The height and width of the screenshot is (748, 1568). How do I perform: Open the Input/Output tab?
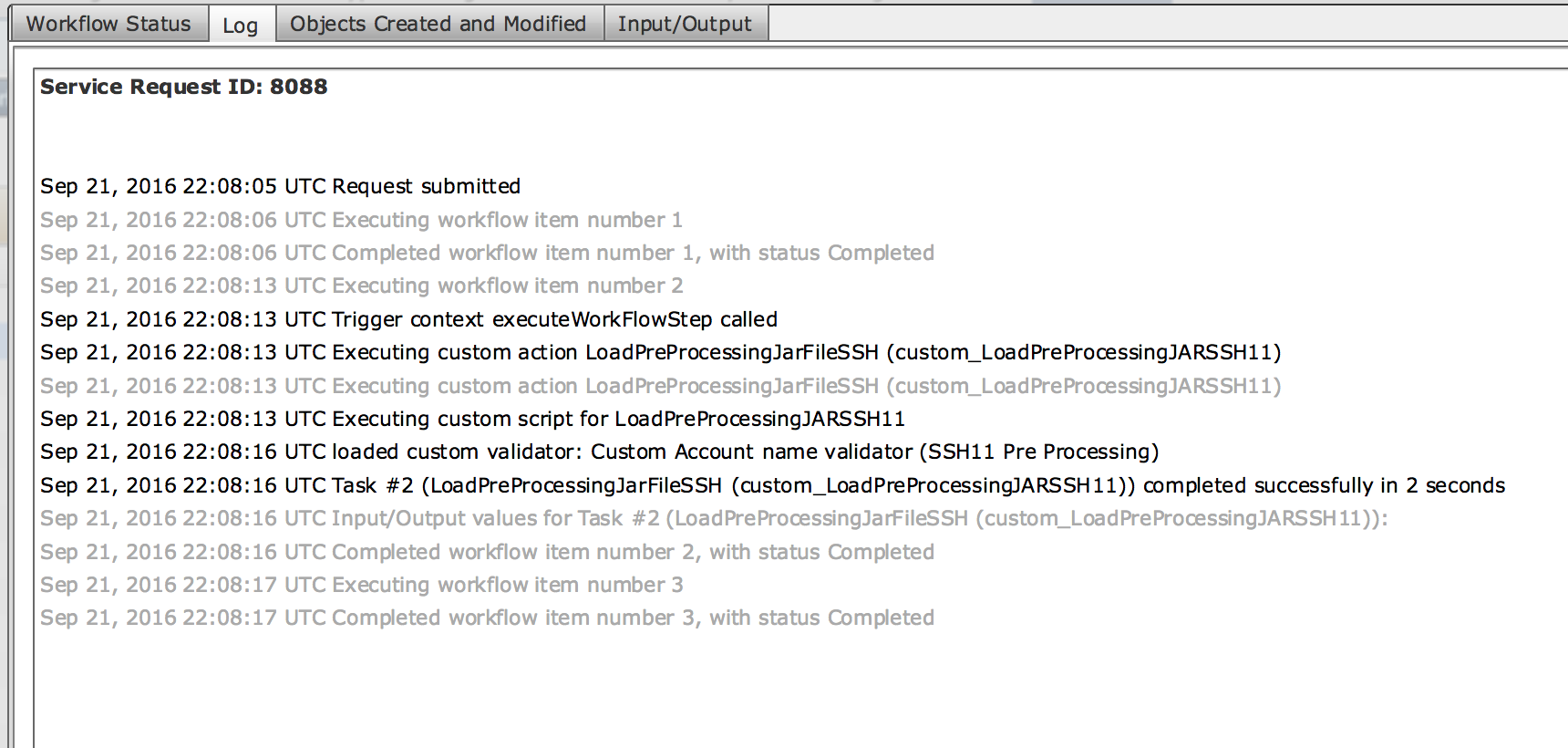(686, 24)
